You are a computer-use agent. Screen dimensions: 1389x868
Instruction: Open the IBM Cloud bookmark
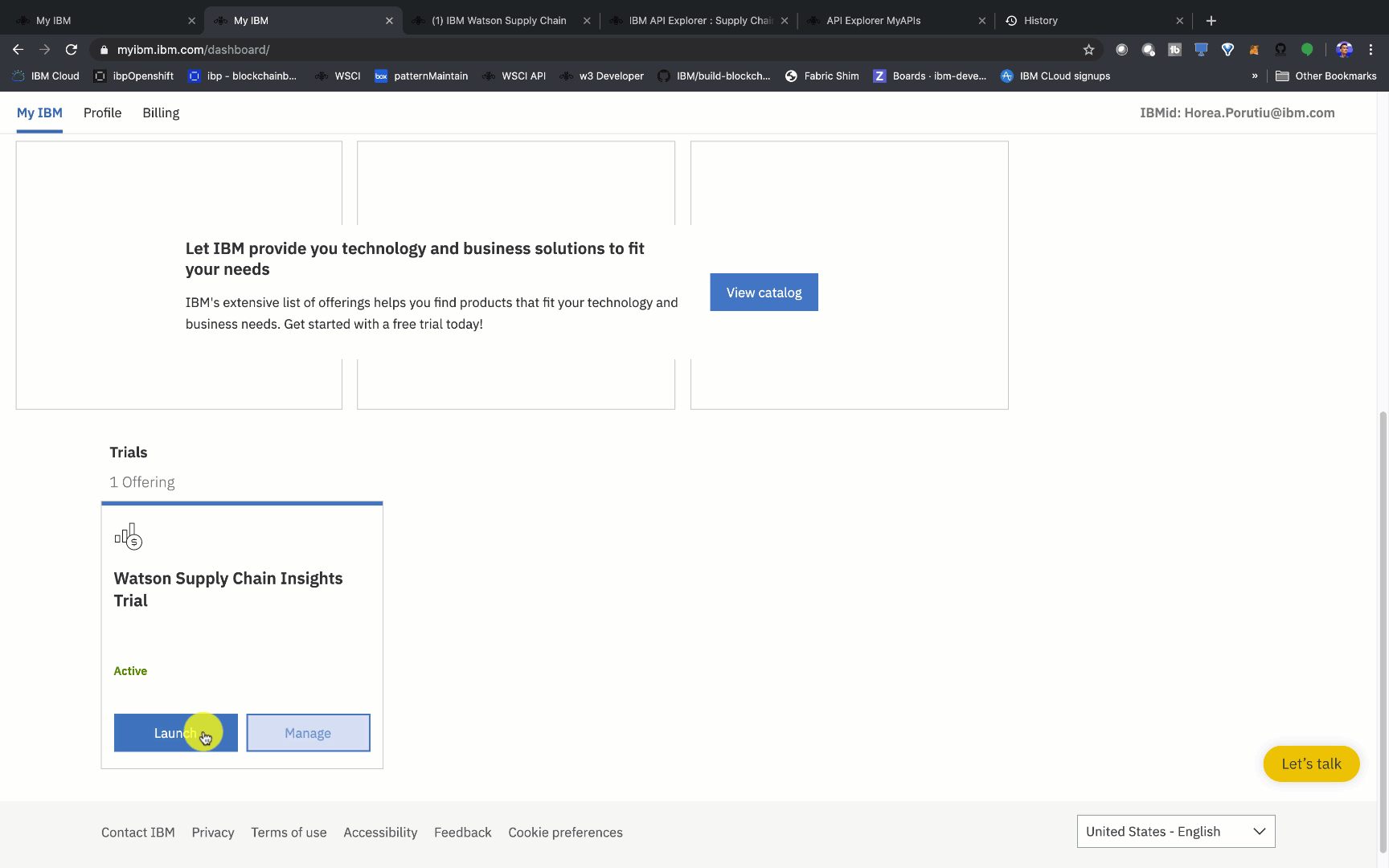[46, 76]
